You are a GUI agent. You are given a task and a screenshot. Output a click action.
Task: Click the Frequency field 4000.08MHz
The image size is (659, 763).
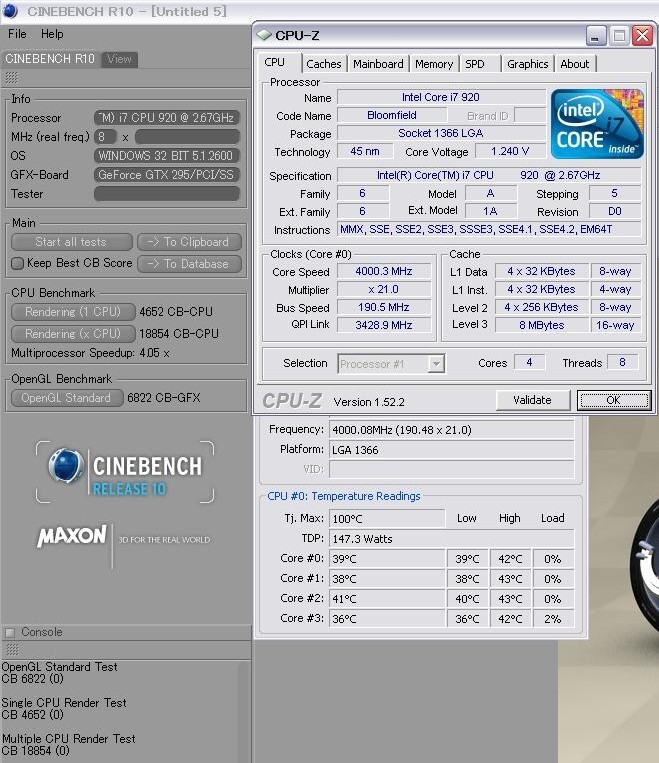tap(452, 430)
